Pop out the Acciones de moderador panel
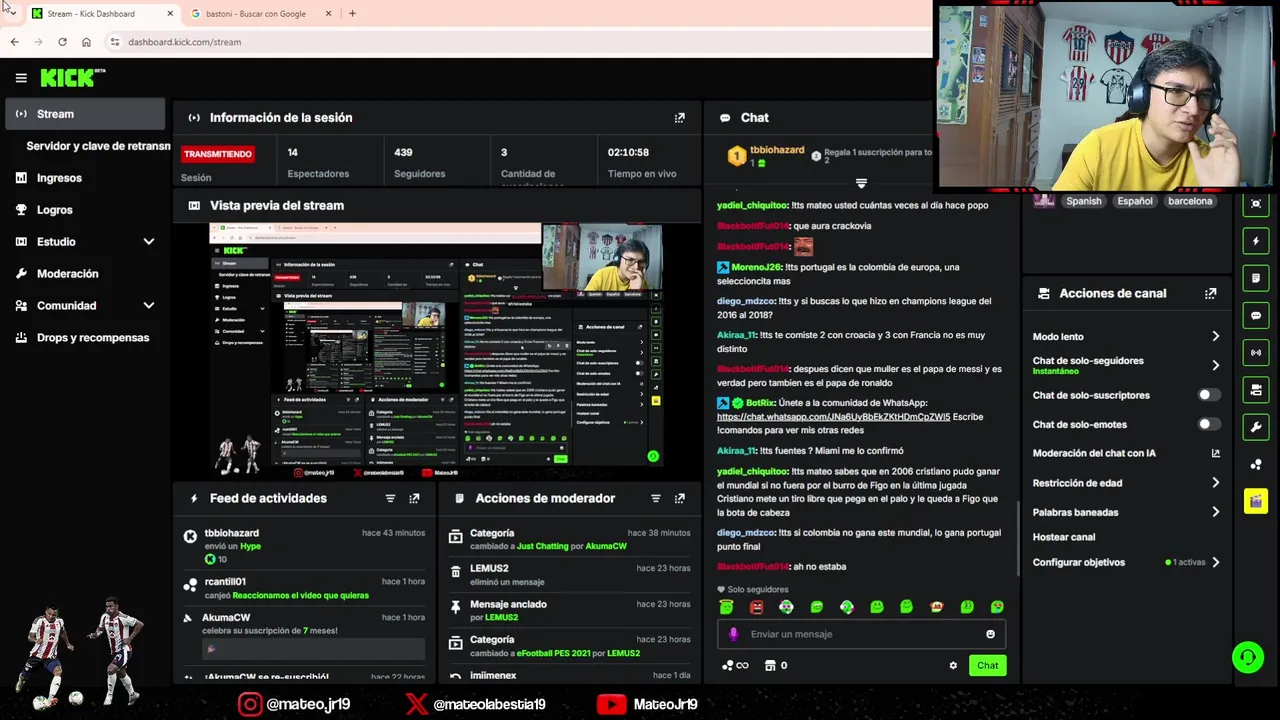This screenshot has width=1280, height=720. [680, 498]
